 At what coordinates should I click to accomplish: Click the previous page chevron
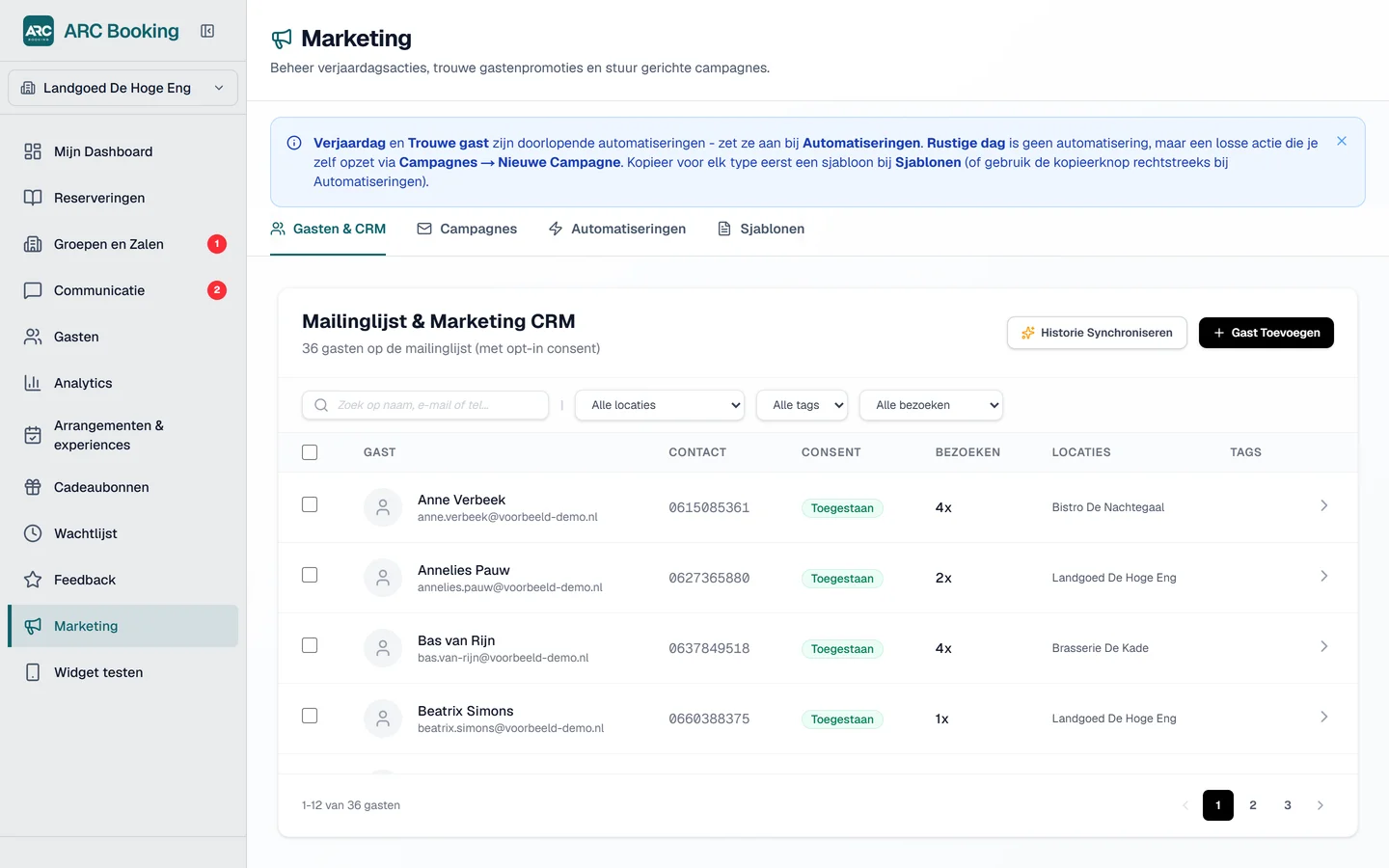coord(1185,805)
